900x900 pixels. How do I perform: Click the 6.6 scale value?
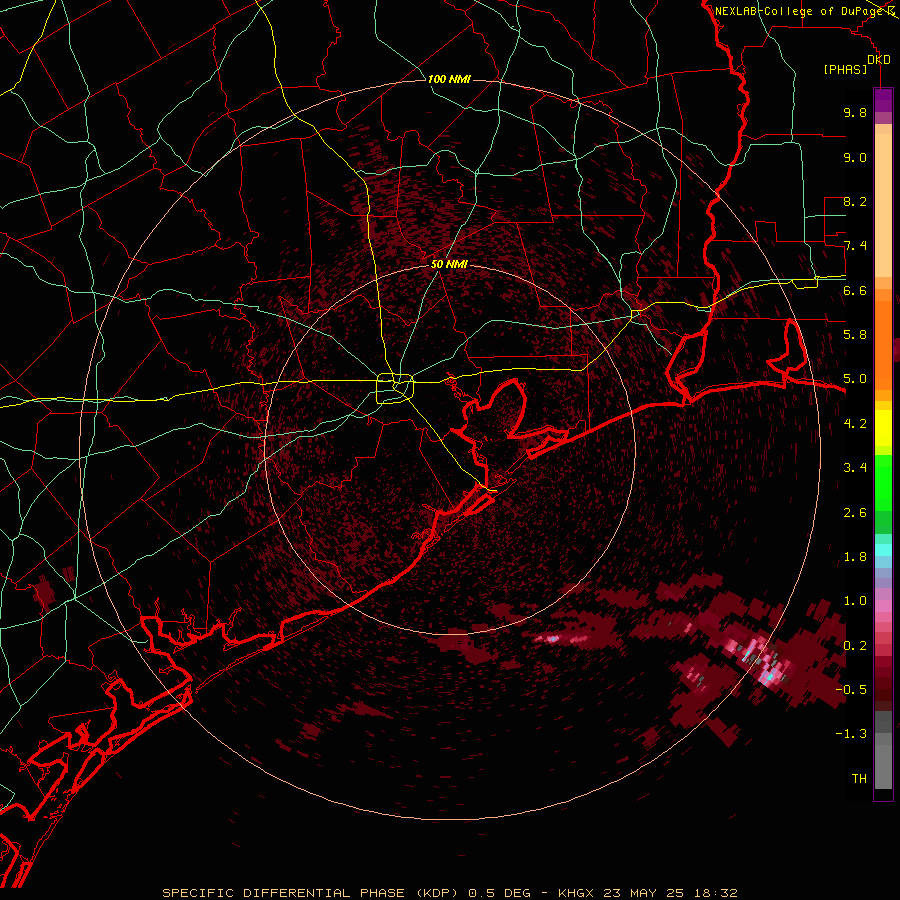point(855,290)
